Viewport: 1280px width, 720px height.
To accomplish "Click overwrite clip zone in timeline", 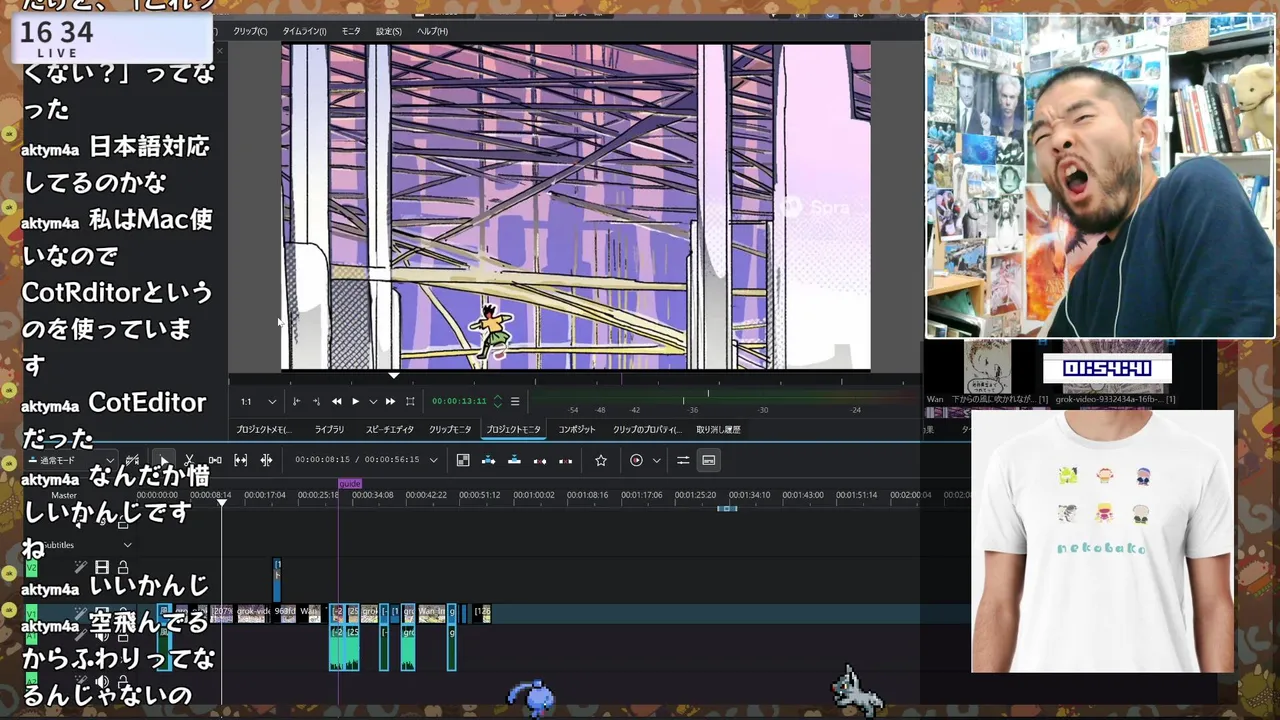I will point(514,460).
